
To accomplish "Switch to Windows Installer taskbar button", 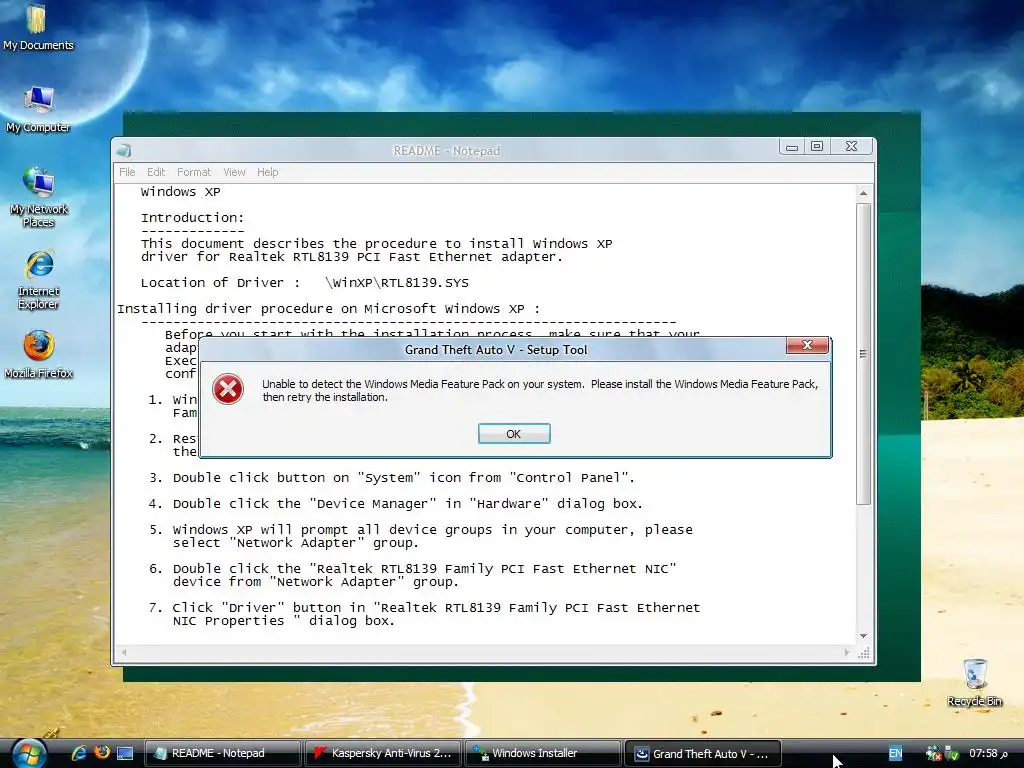I will click(543, 753).
